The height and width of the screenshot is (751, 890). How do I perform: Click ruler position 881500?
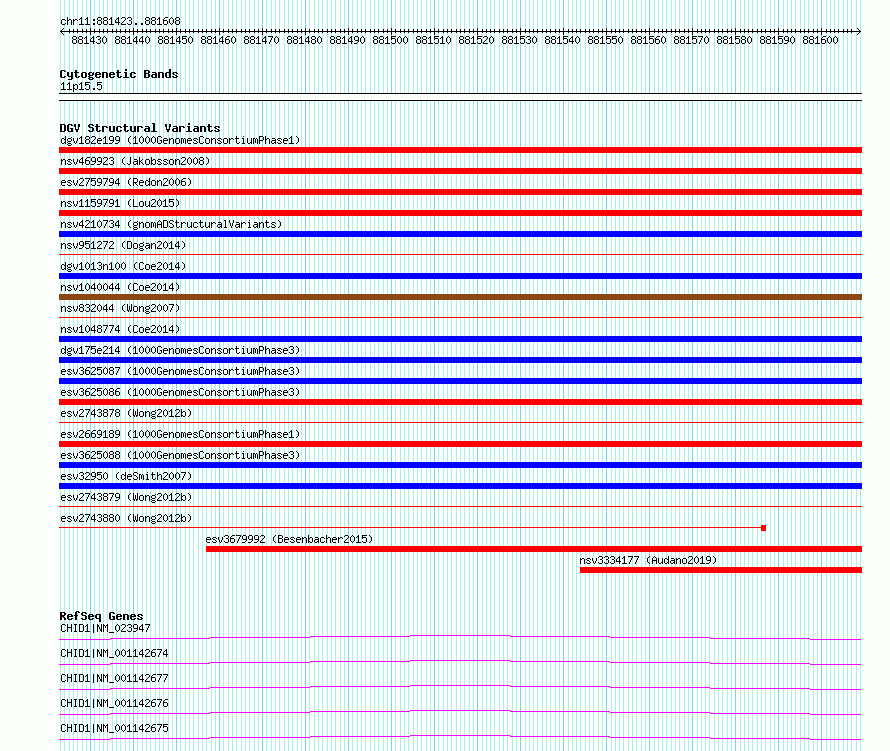(x=391, y=40)
